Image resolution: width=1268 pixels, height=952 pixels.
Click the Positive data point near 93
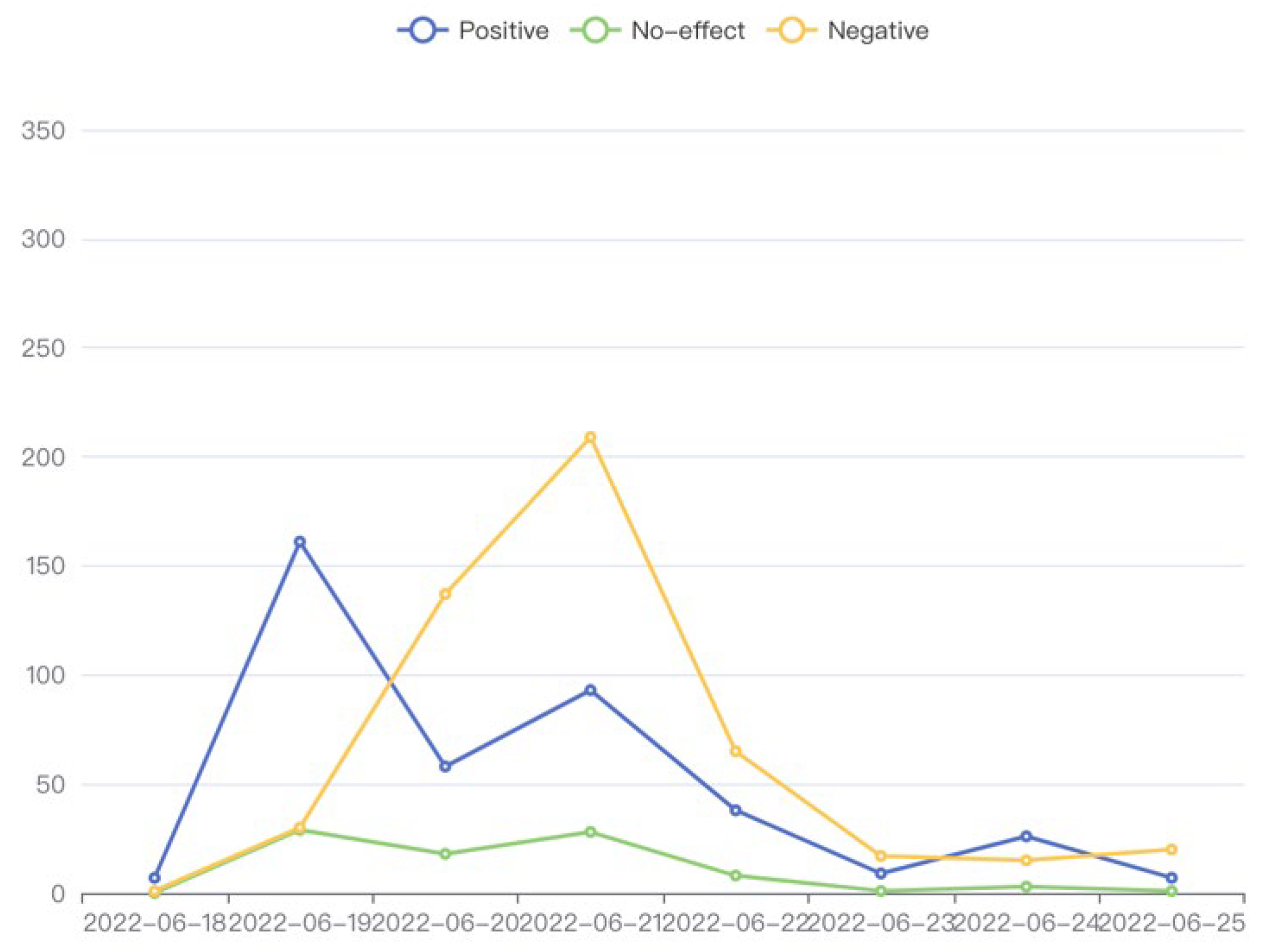point(590,690)
